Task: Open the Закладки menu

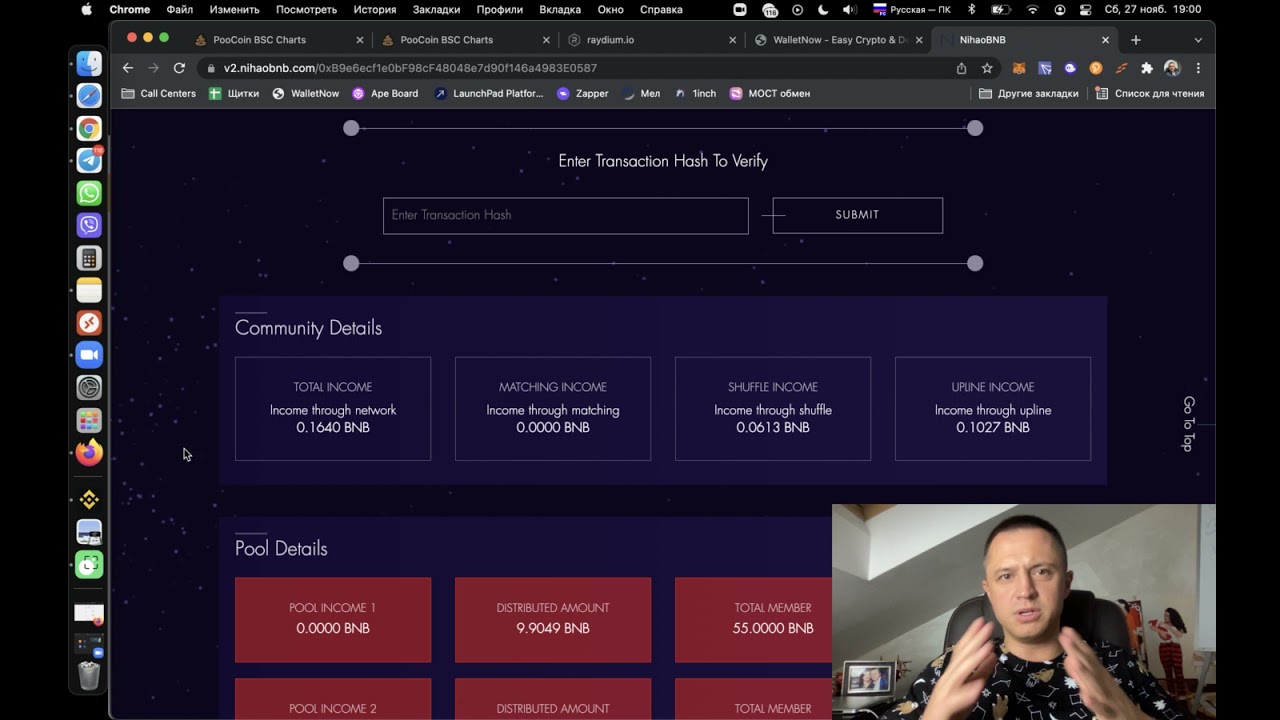Action: pyautogui.click(x=436, y=9)
